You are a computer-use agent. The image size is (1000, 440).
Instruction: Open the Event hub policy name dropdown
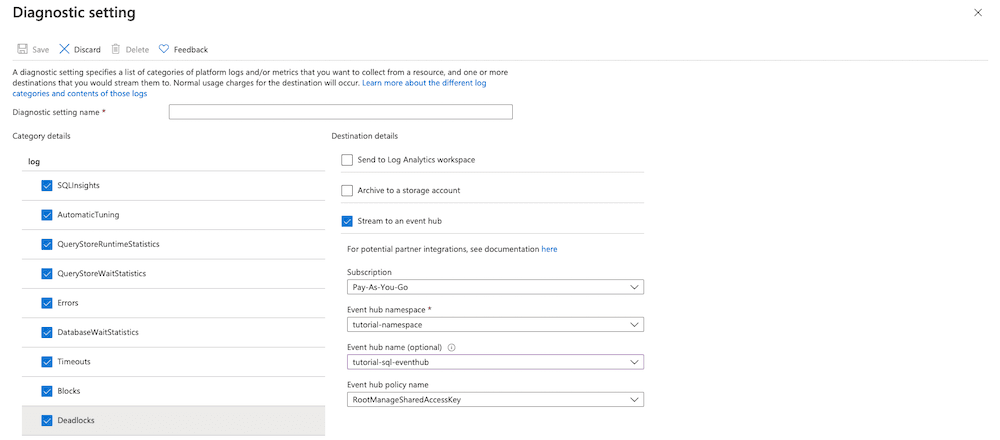496,400
